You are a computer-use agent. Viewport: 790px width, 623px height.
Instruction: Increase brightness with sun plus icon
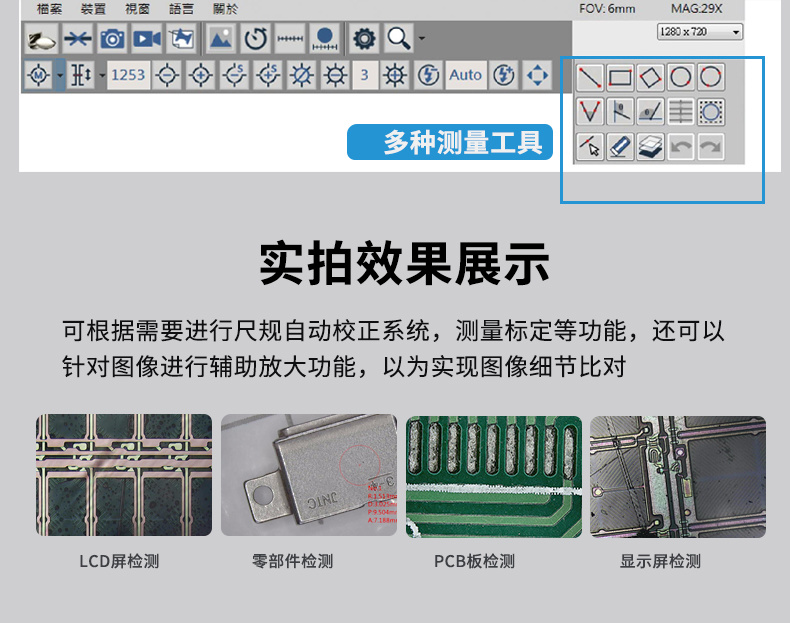[x=395, y=76]
